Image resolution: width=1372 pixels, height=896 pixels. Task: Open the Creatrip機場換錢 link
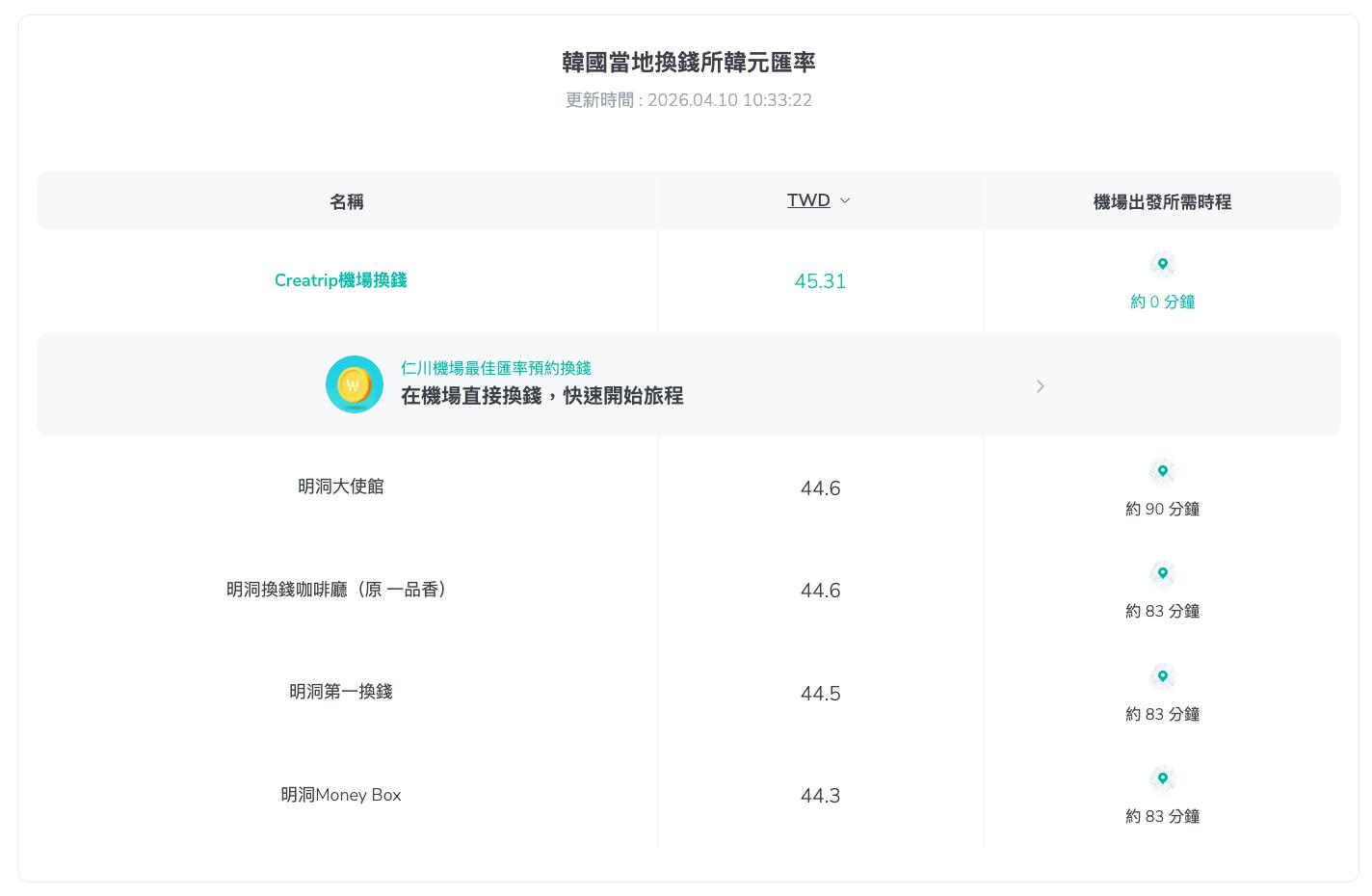tap(340, 280)
